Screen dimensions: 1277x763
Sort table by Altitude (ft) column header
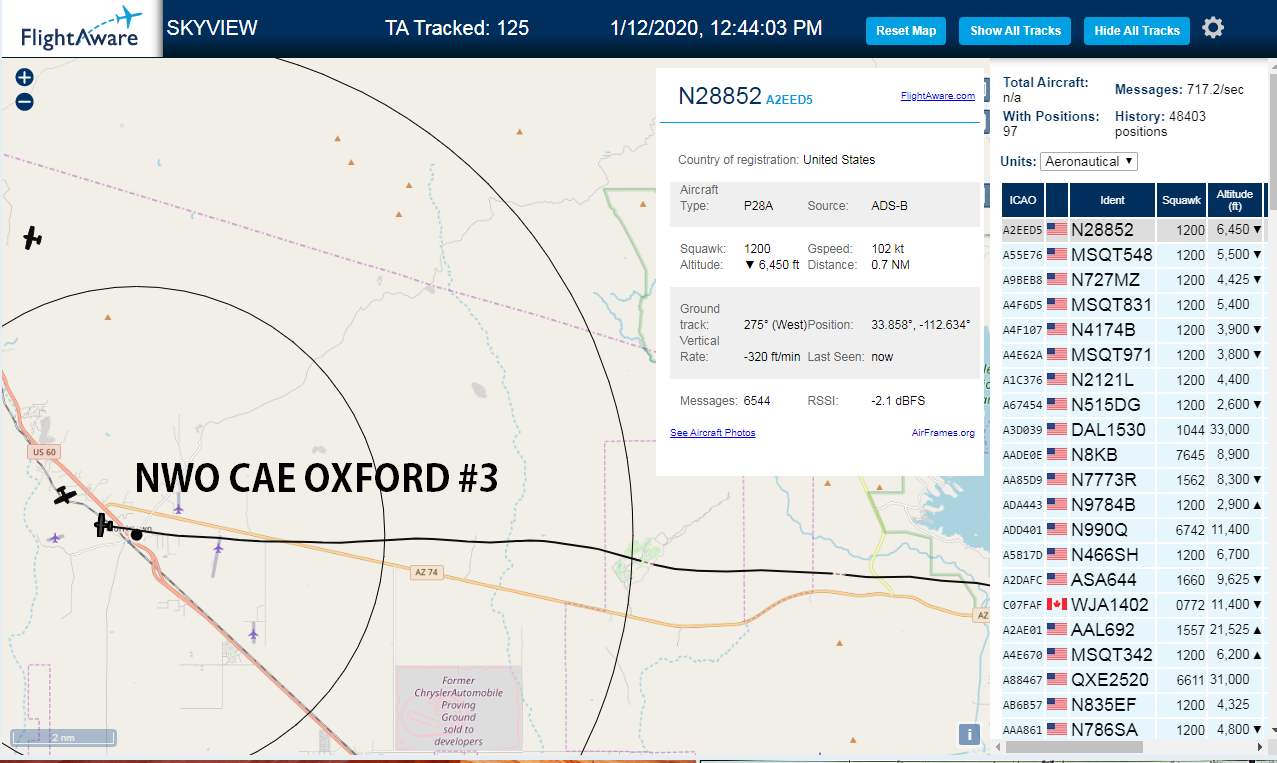pos(1235,200)
